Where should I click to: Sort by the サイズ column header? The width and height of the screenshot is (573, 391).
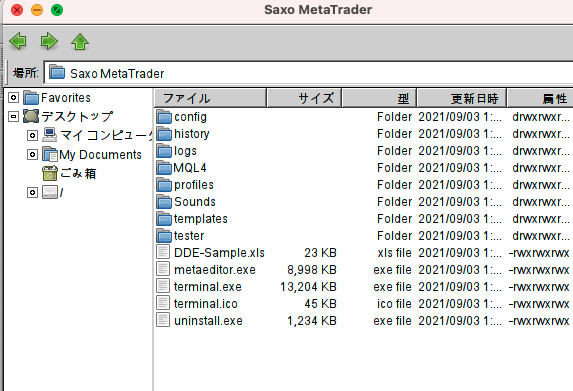[x=304, y=98]
